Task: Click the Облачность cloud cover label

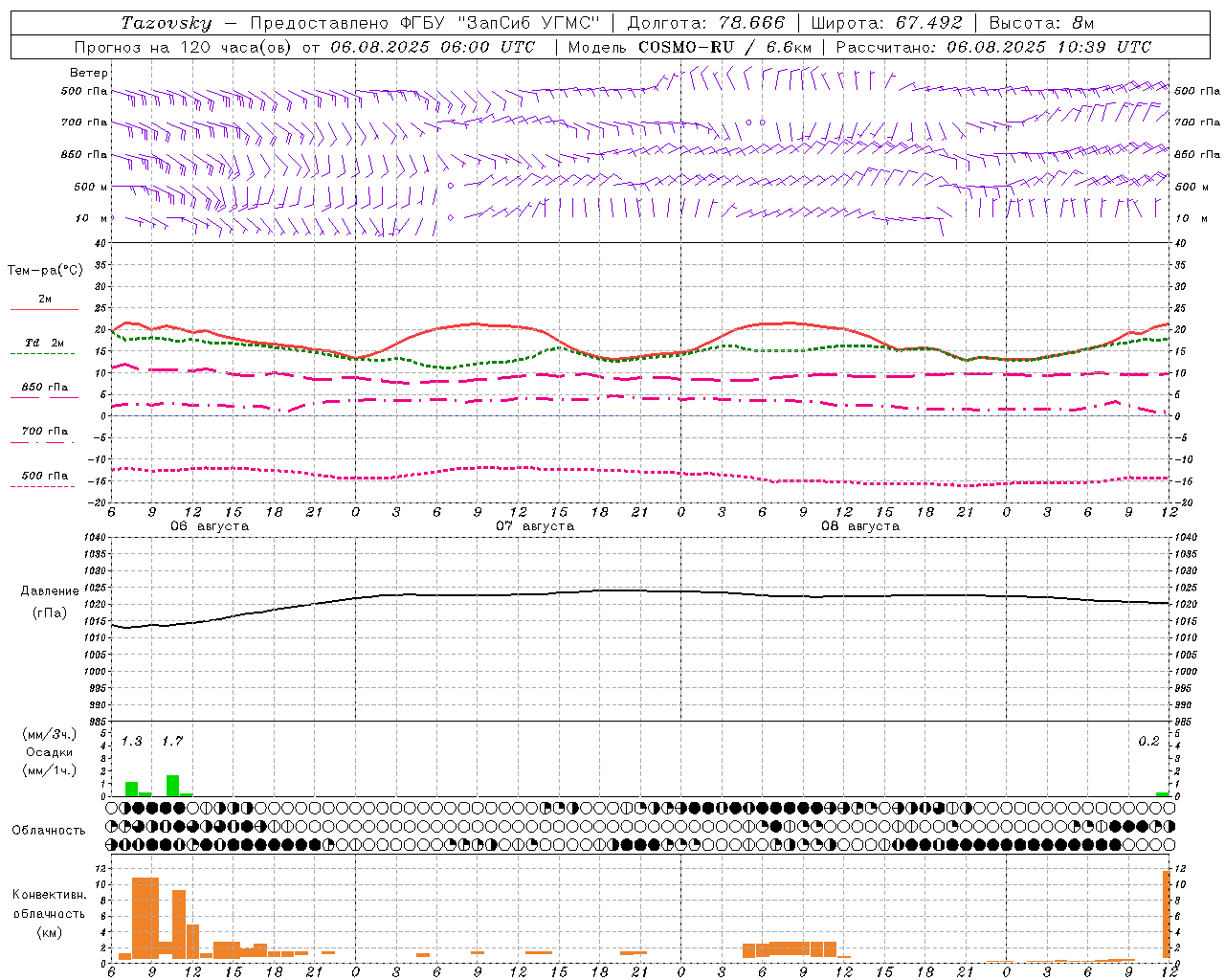Action: [49, 831]
